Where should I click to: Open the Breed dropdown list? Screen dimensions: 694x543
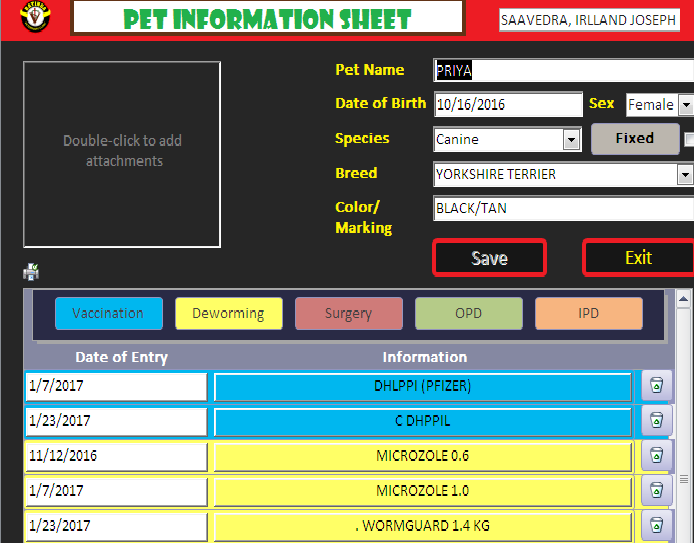(685, 175)
